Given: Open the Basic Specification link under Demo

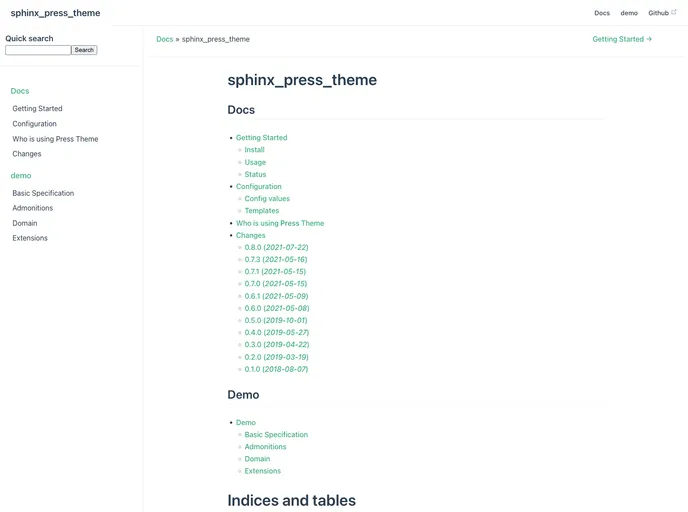Looking at the screenshot, I should tap(276, 434).
